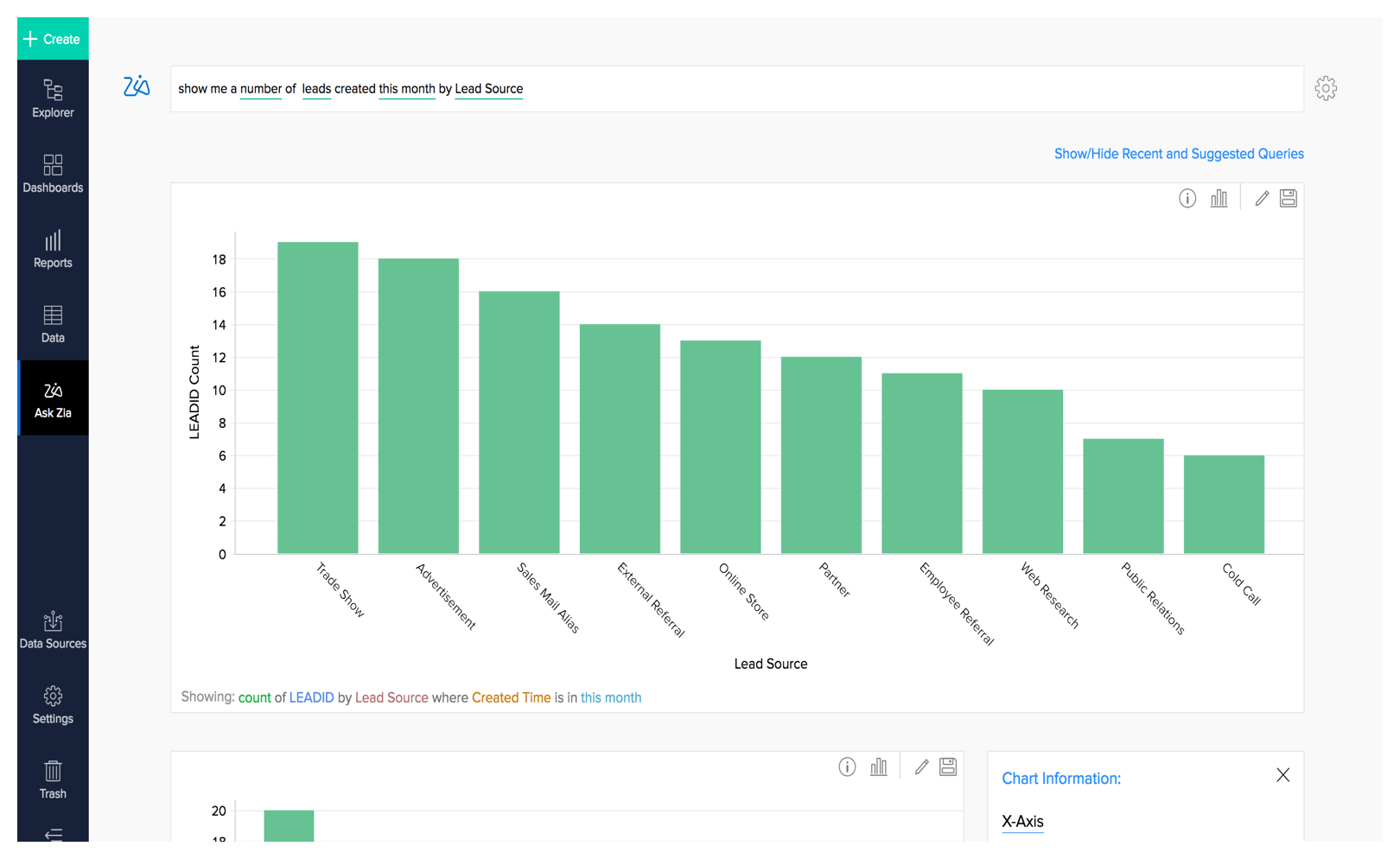Click the green Create button

(x=53, y=38)
